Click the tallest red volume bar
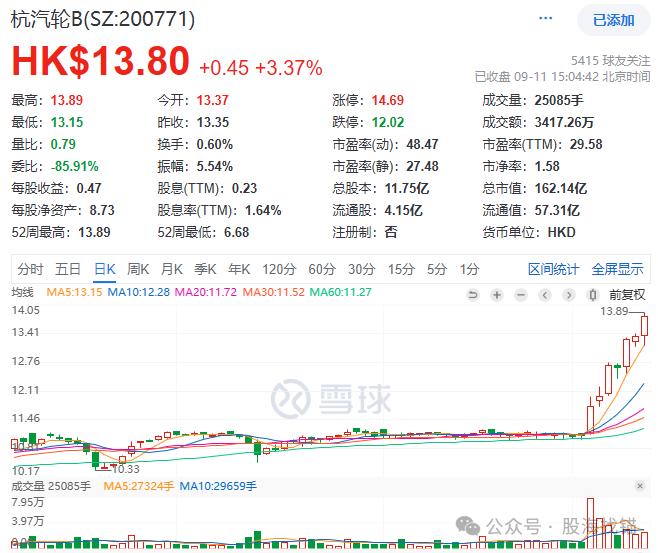 tap(590, 523)
